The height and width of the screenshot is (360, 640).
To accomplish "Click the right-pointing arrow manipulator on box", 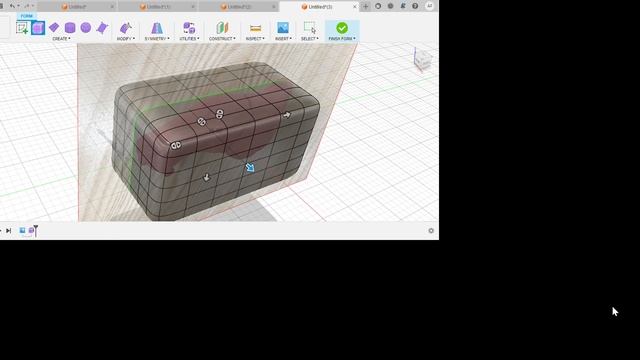I will click(287, 115).
